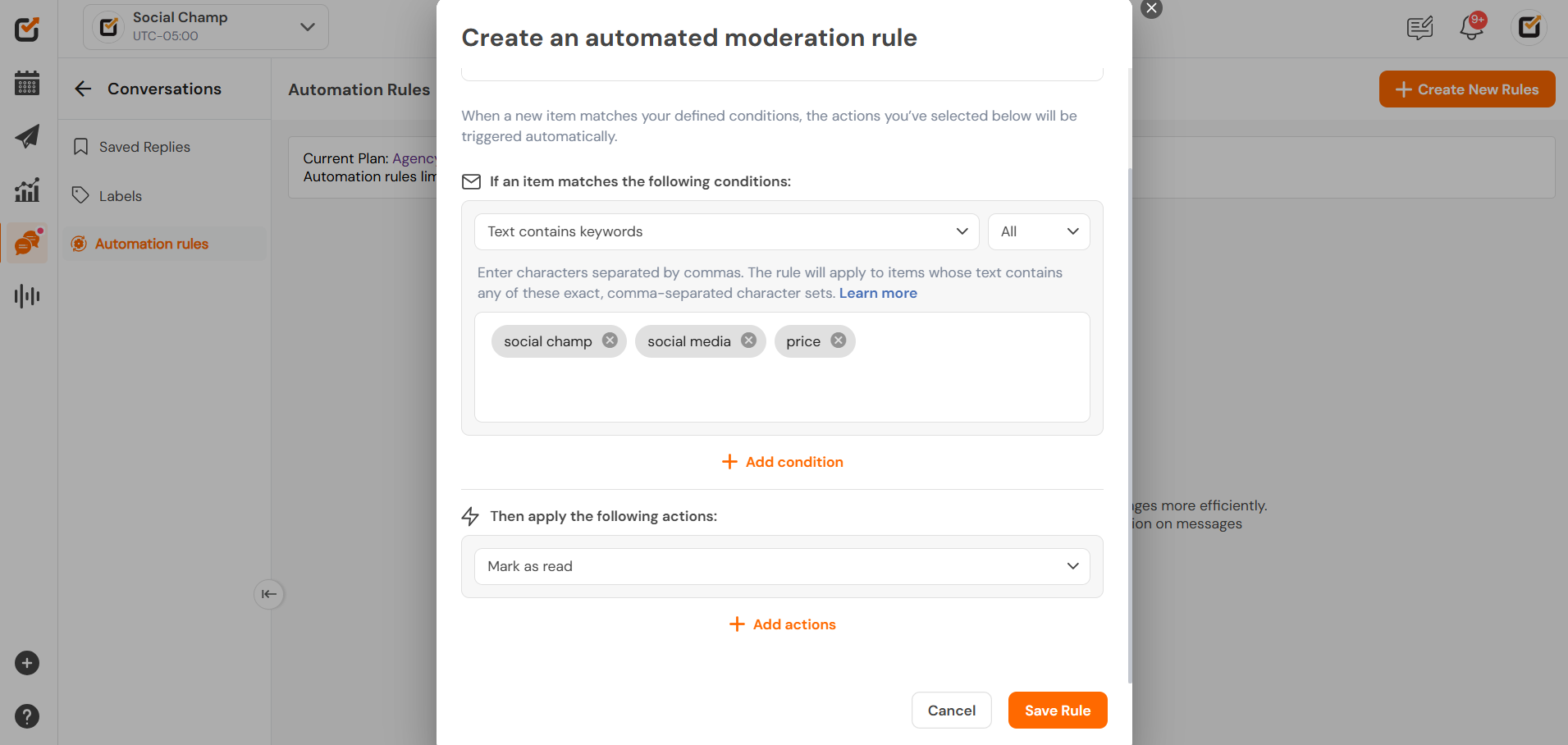This screenshot has height=745, width=1568.
Task: Remove the 'social champ' keyword tag
Action: (x=610, y=341)
